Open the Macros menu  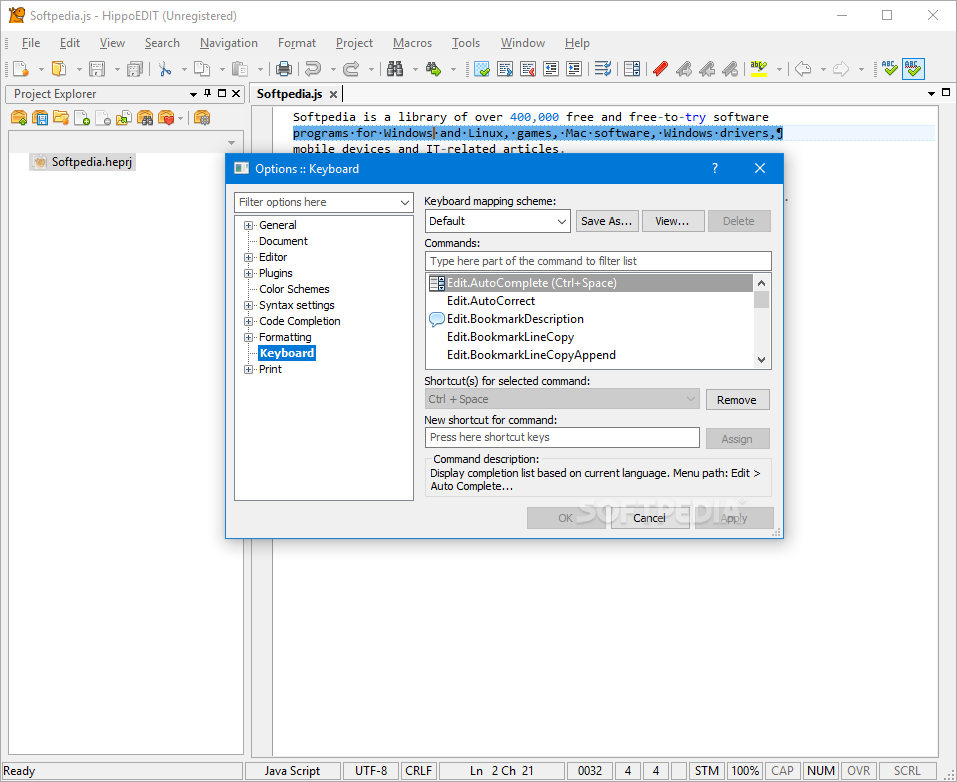(x=413, y=43)
